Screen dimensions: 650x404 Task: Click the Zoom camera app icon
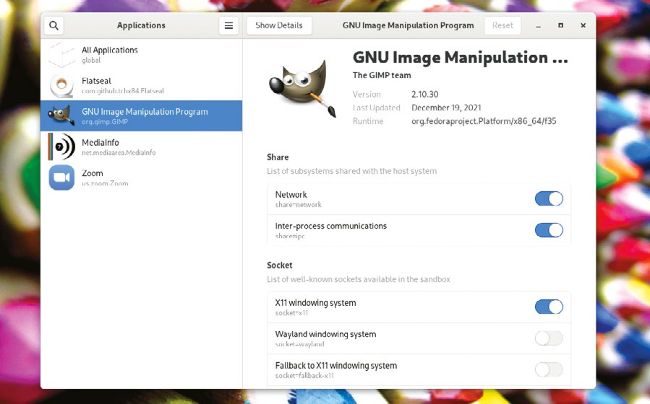61,177
